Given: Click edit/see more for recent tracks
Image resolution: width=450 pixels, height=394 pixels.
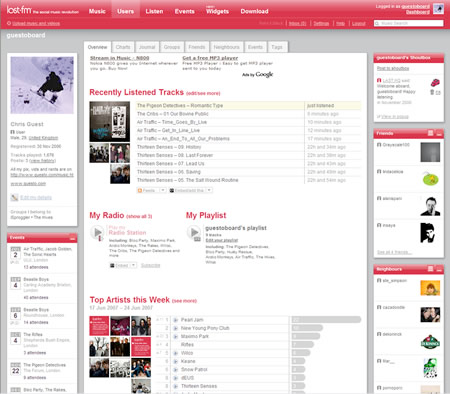Looking at the screenshot, I should (x=203, y=93).
